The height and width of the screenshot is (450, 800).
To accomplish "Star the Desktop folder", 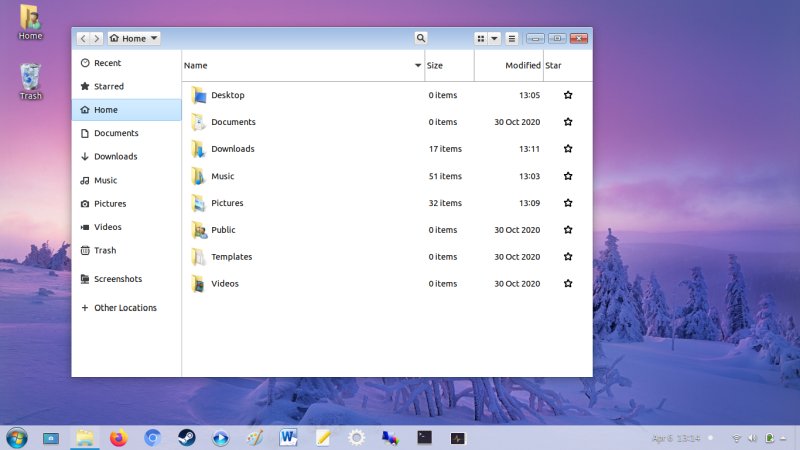I will pos(568,95).
